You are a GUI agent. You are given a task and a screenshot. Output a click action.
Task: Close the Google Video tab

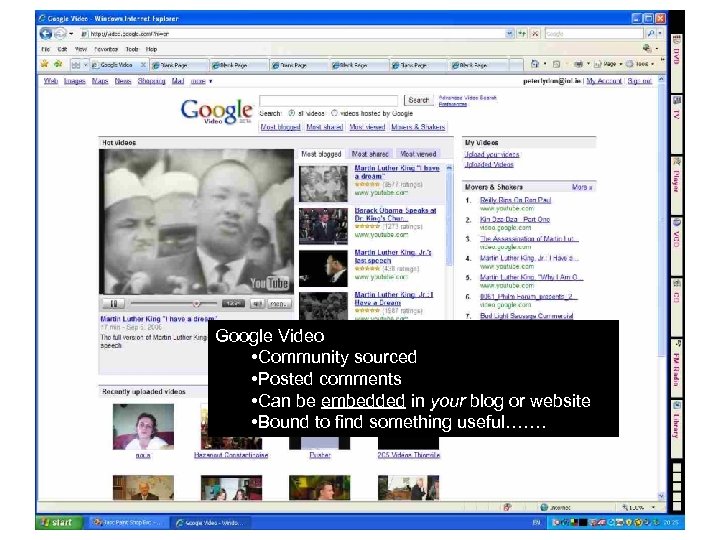pos(143,65)
